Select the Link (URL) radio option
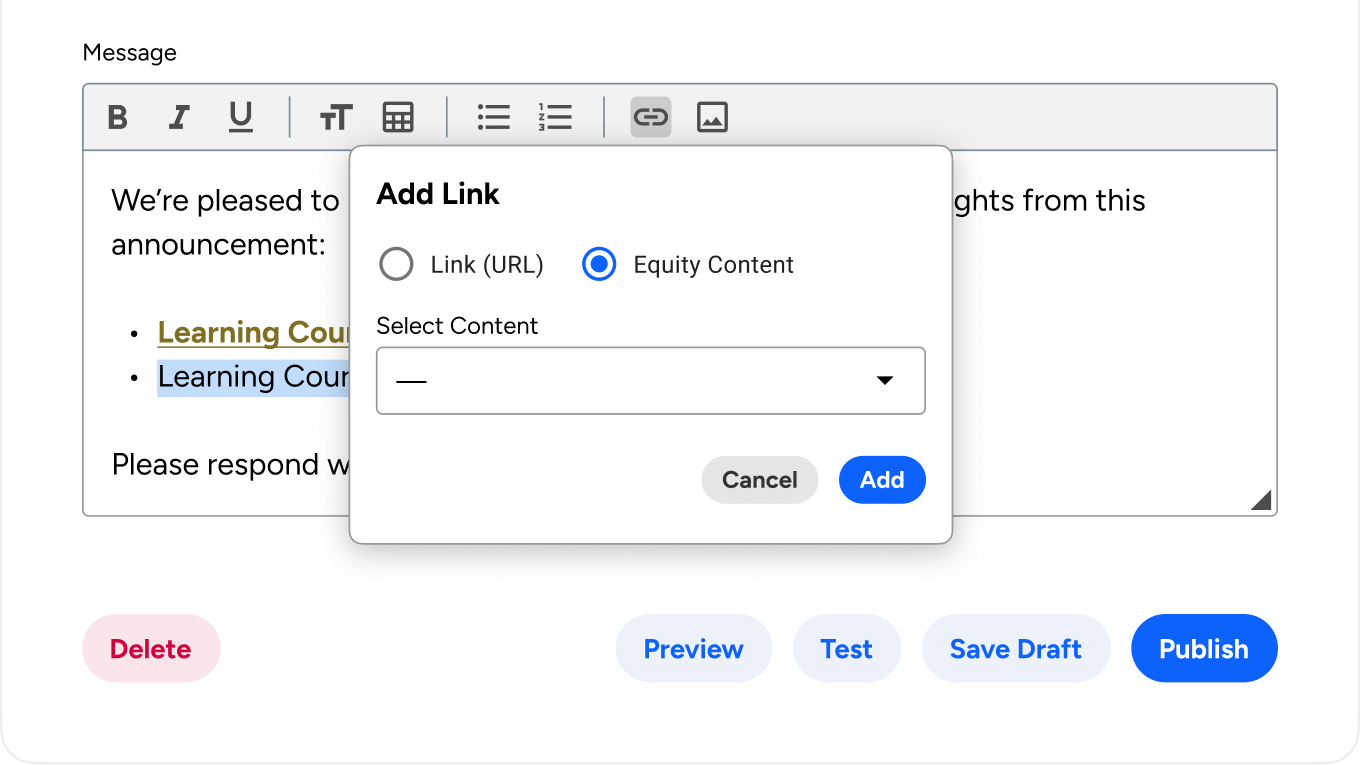The height and width of the screenshot is (765, 1360). pyautogui.click(x=397, y=265)
